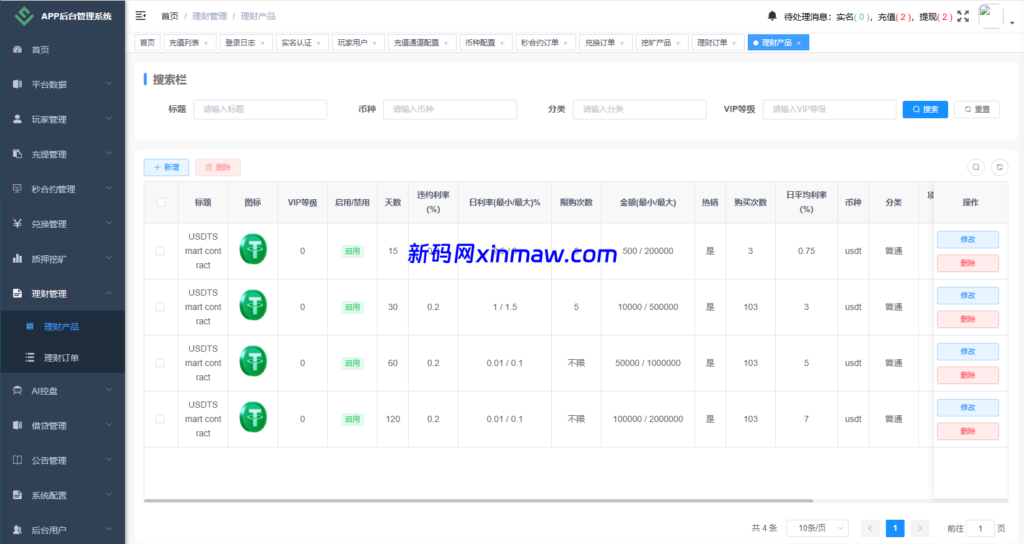Click the 借贷管理 sidebar icon
This screenshot has width=1024, height=544.
tap(18, 425)
